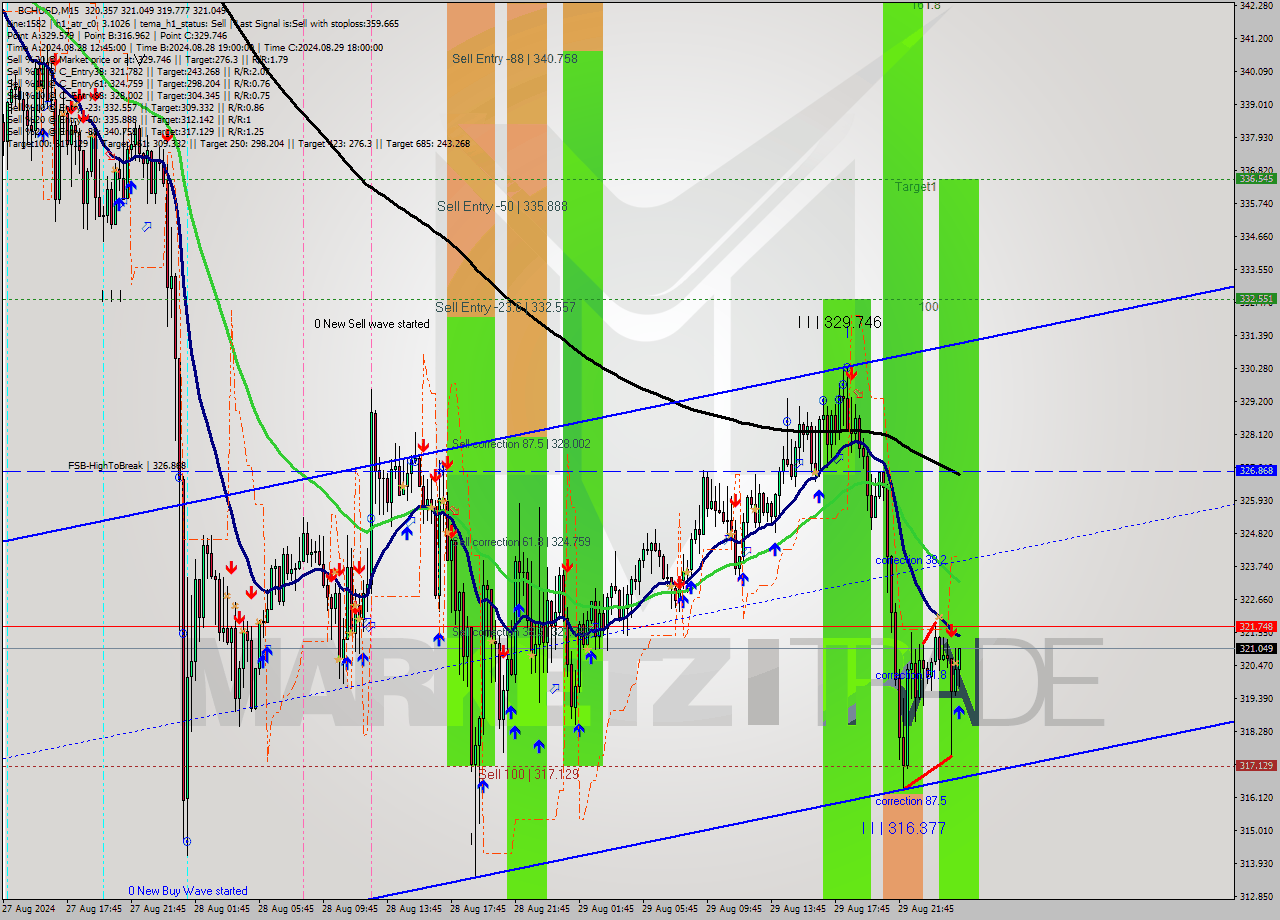Click the red 317.129 price tag

pos(1255,765)
